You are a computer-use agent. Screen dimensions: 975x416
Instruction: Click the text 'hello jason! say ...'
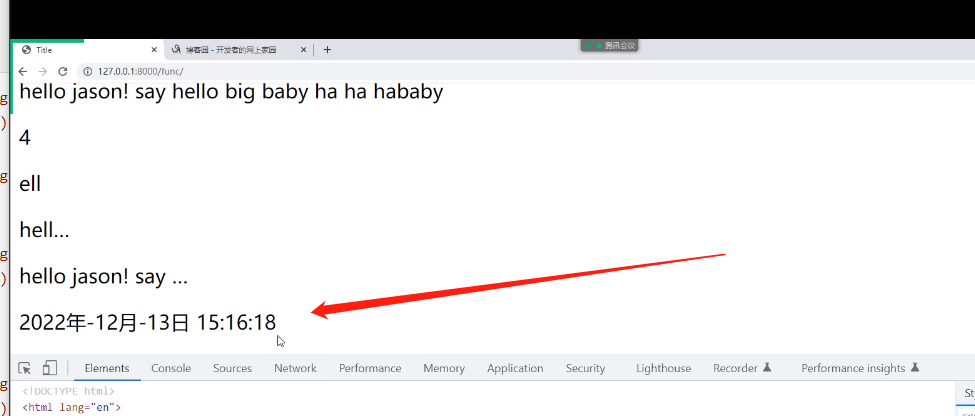pos(103,276)
